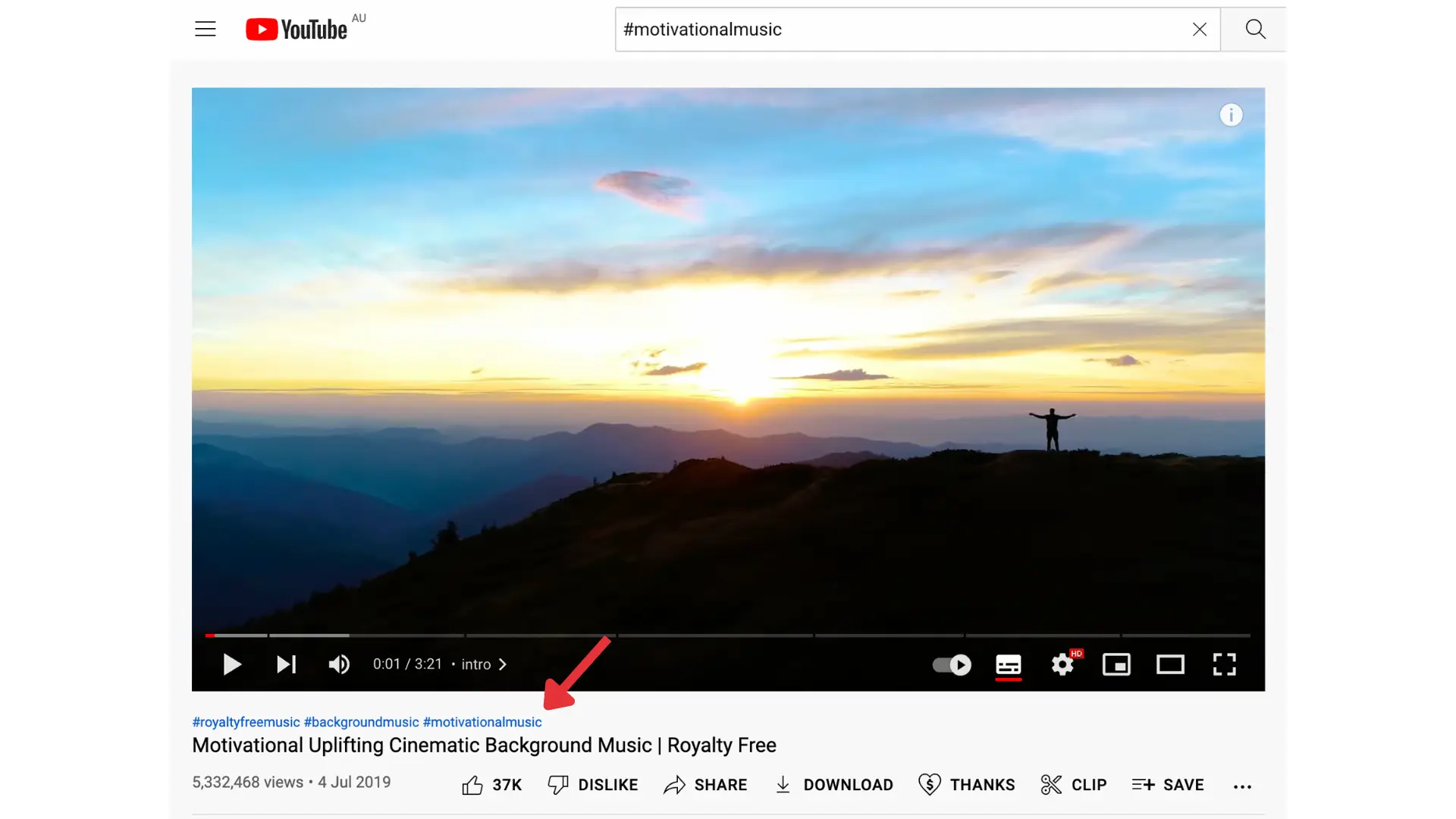Click the skip next track icon
The width and height of the screenshot is (1456, 819).
point(285,664)
